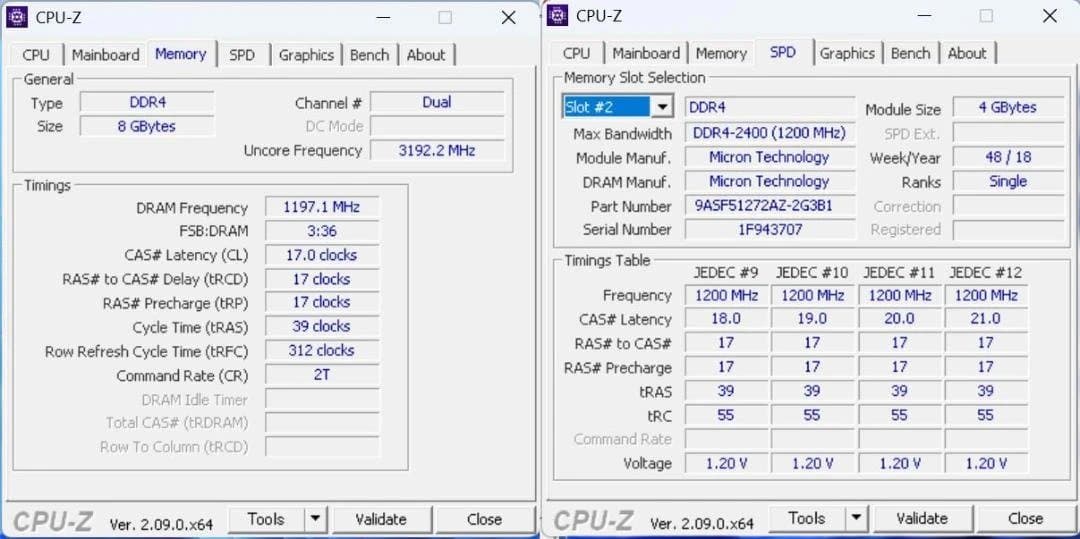
Task: Select the SPD tab in right window
Action: (783, 52)
